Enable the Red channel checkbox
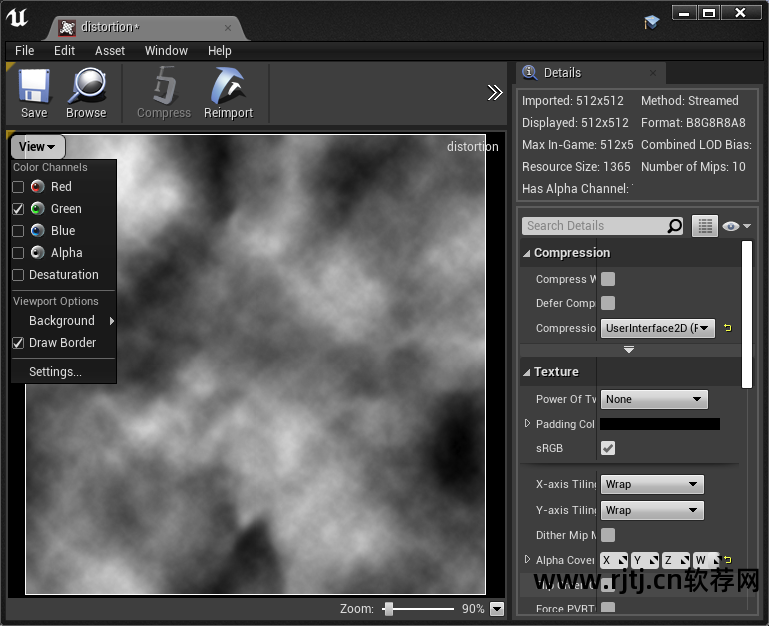 [18, 187]
